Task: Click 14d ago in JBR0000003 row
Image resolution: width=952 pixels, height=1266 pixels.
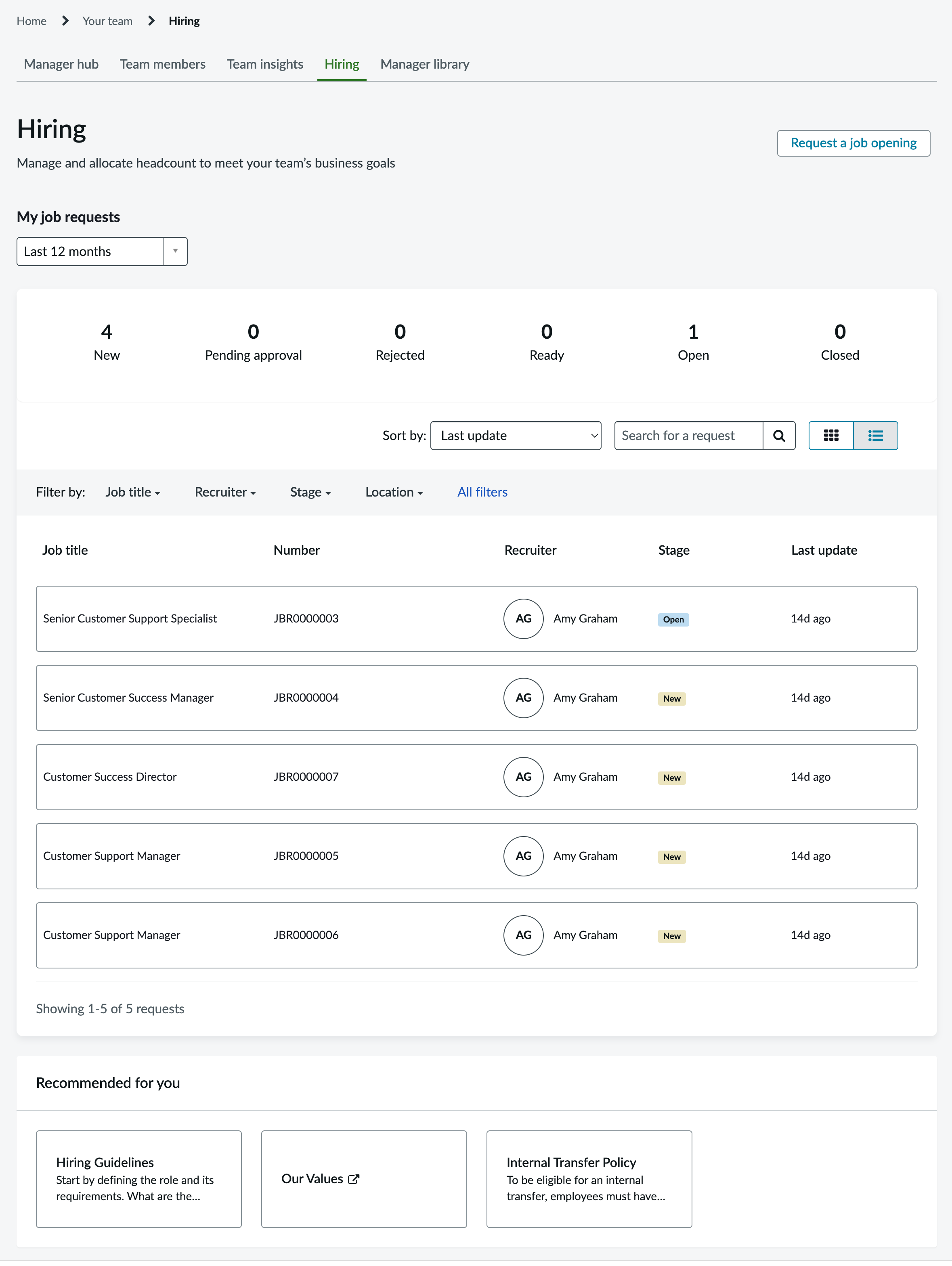Action: point(810,619)
